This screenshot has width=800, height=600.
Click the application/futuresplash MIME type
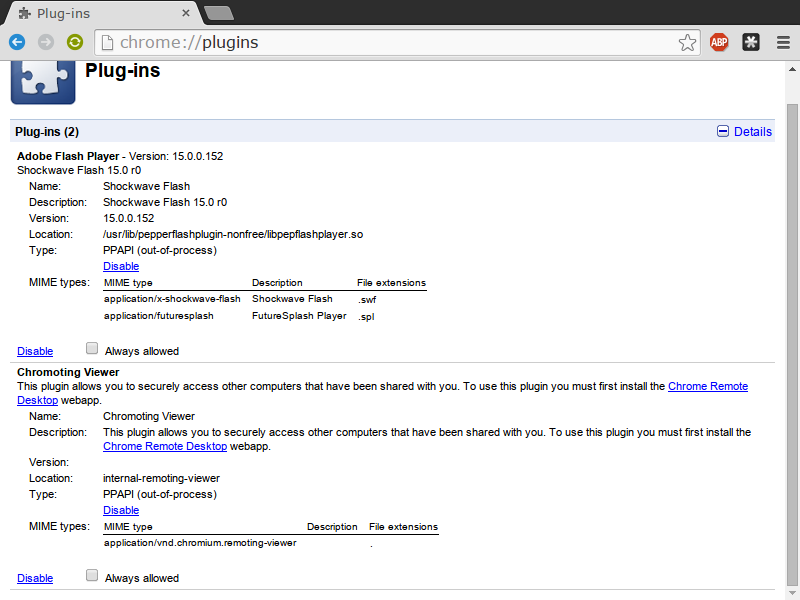click(159, 316)
